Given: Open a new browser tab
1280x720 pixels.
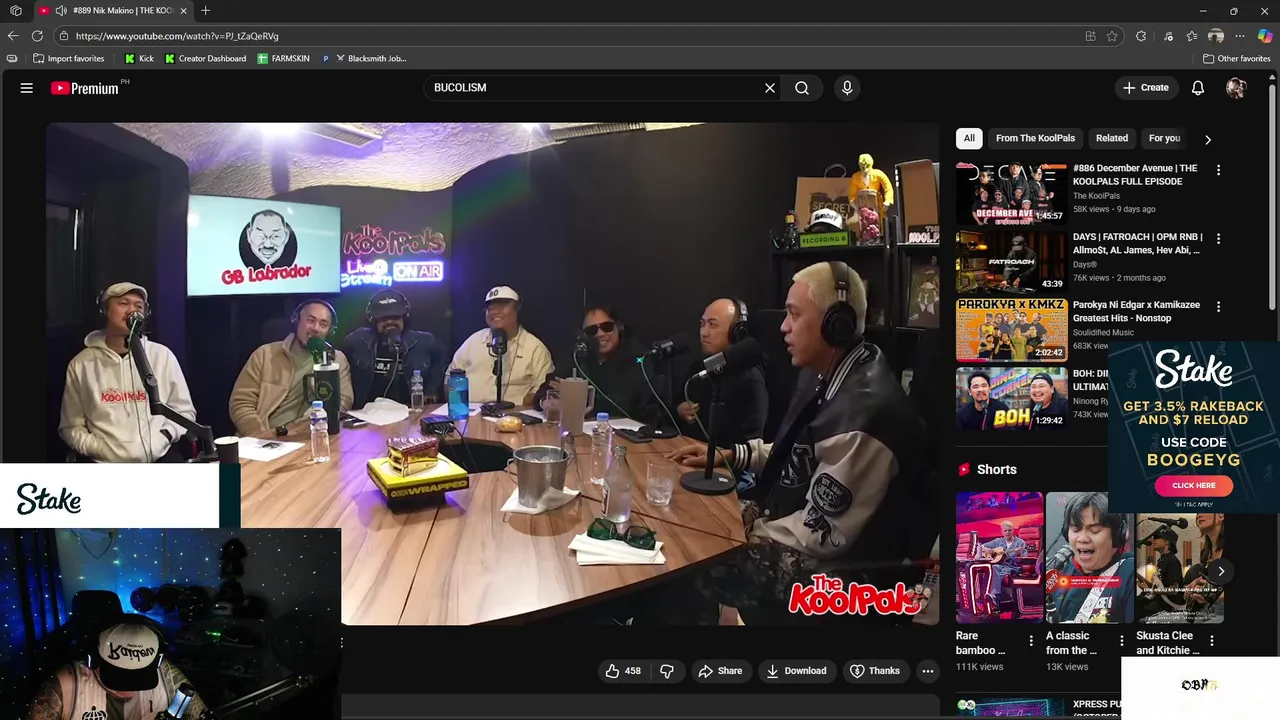Looking at the screenshot, I should 205,11.
